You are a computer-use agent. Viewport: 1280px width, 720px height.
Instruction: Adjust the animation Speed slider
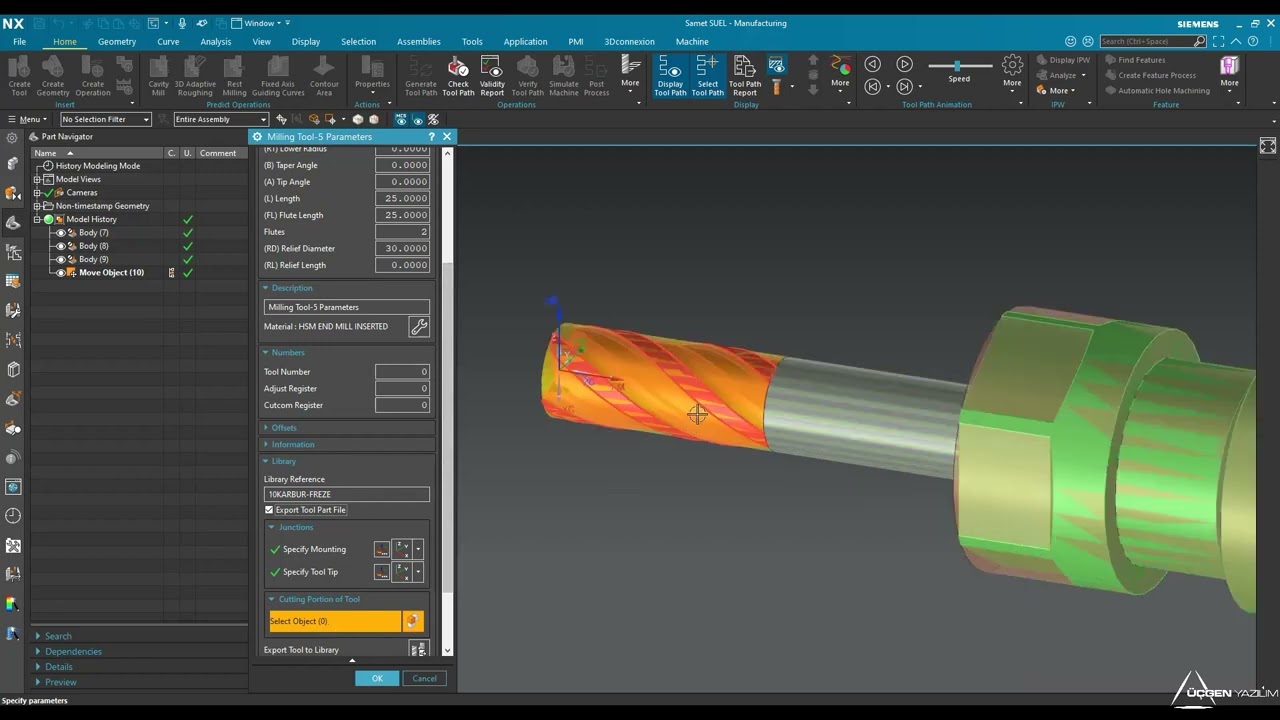[x=958, y=66]
